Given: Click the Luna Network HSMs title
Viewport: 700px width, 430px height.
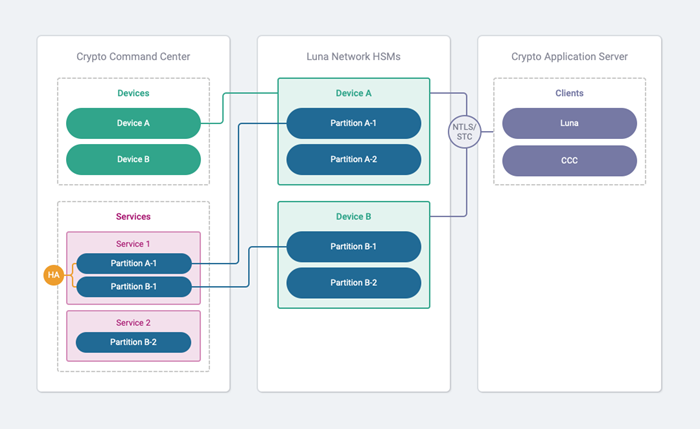Looking at the screenshot, I should [353, 57].
